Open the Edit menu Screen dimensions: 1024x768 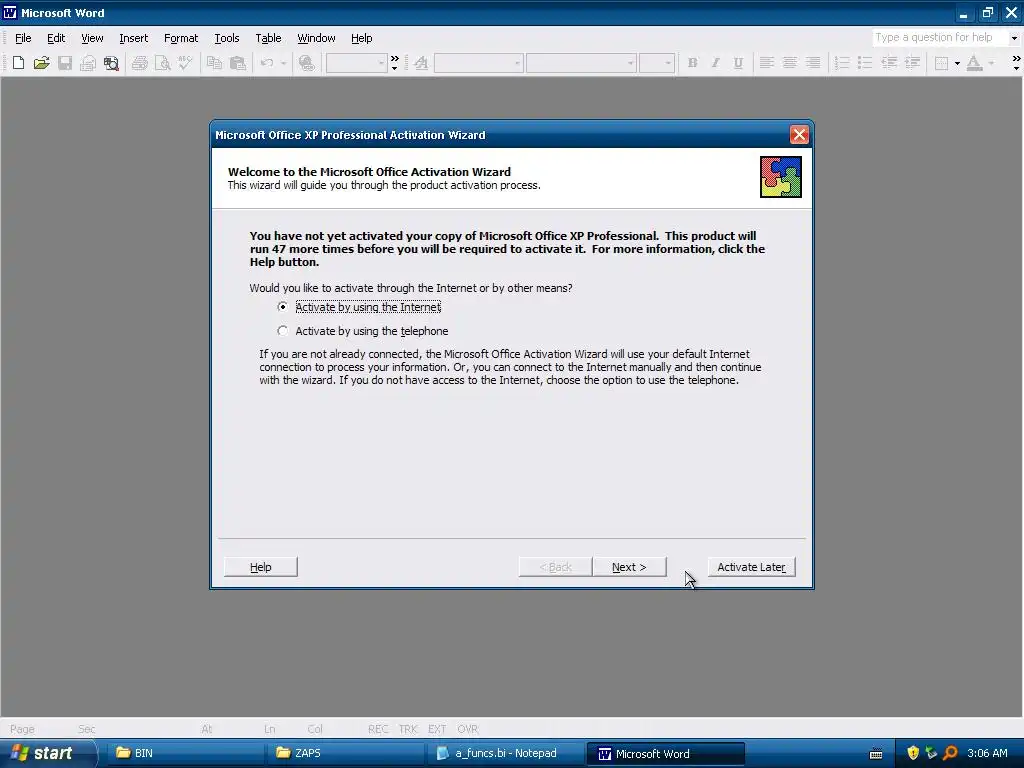(56, 38)
